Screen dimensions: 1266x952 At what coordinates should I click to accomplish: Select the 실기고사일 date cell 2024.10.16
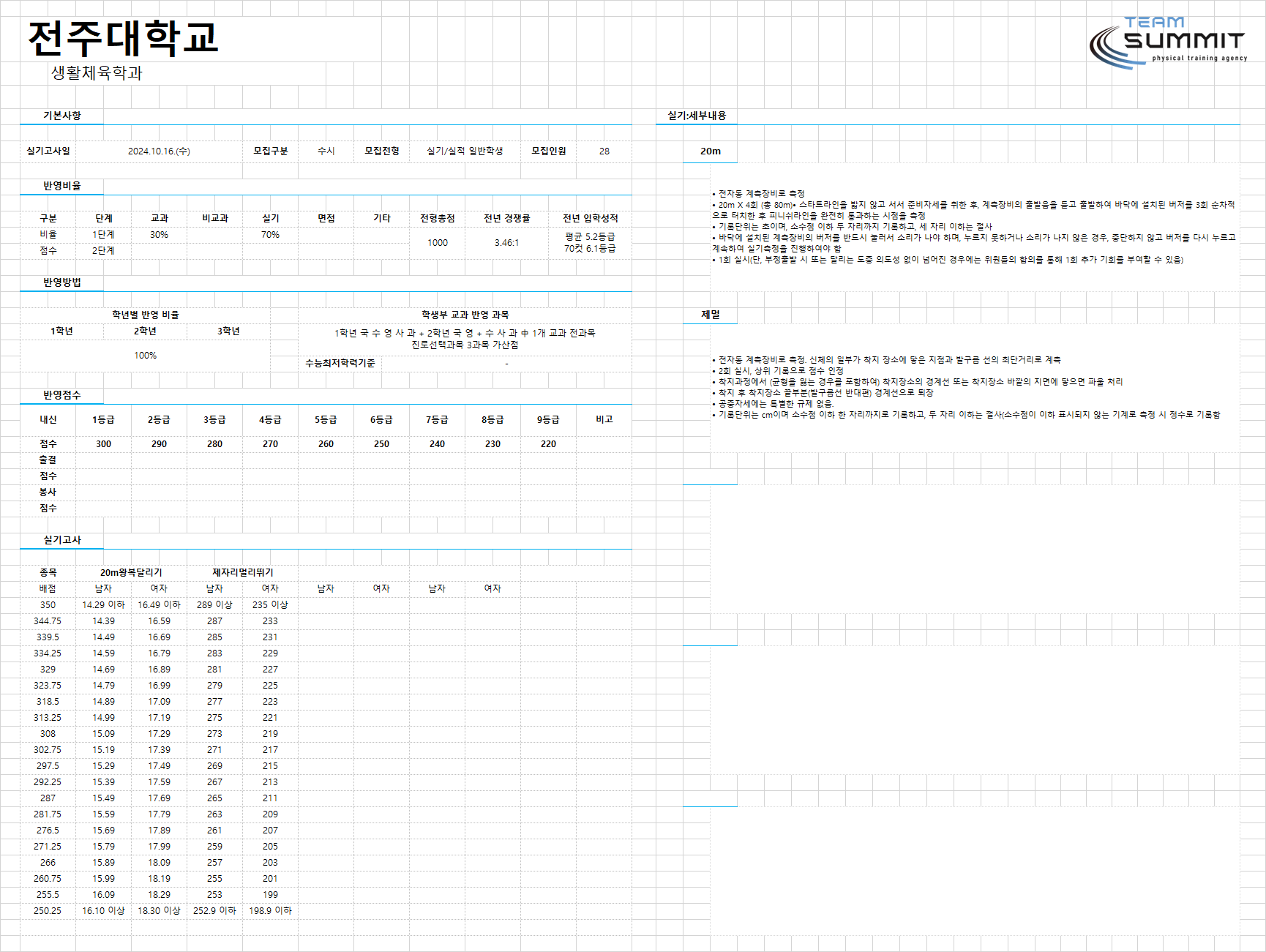pos(159,151)
